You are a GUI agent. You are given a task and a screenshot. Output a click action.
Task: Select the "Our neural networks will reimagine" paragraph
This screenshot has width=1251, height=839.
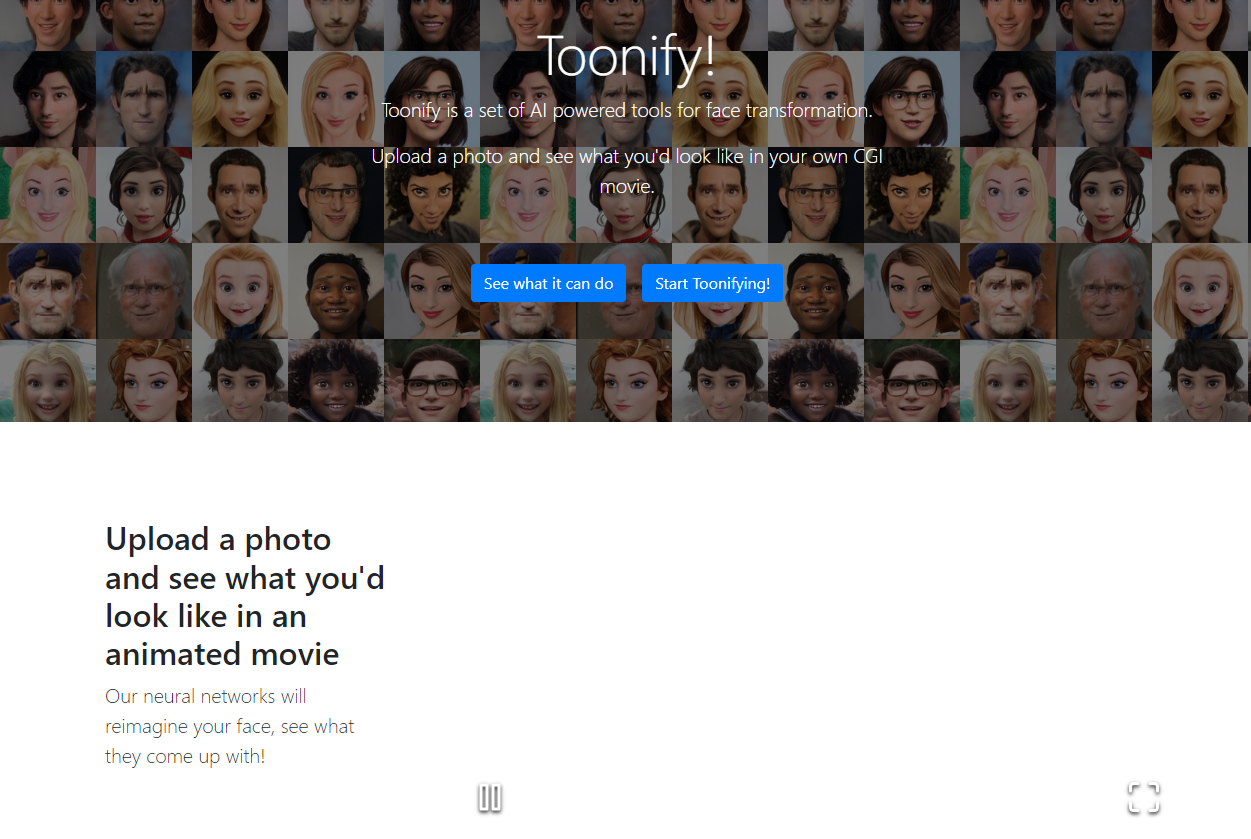230,726
